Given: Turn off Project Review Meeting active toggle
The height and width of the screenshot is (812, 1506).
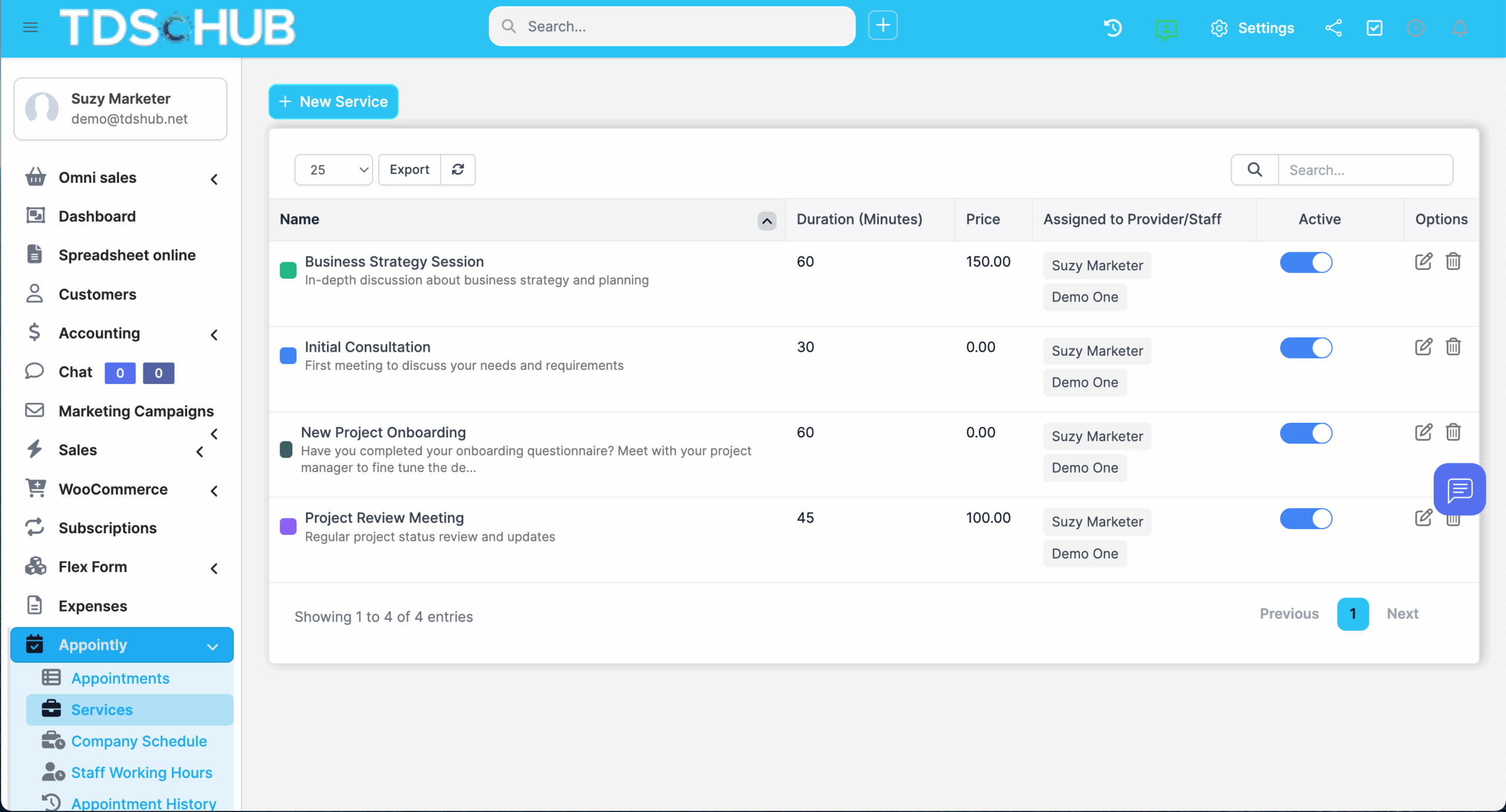Looking at the screenshot, I should pyautogui.click(x=1305, y=519).
